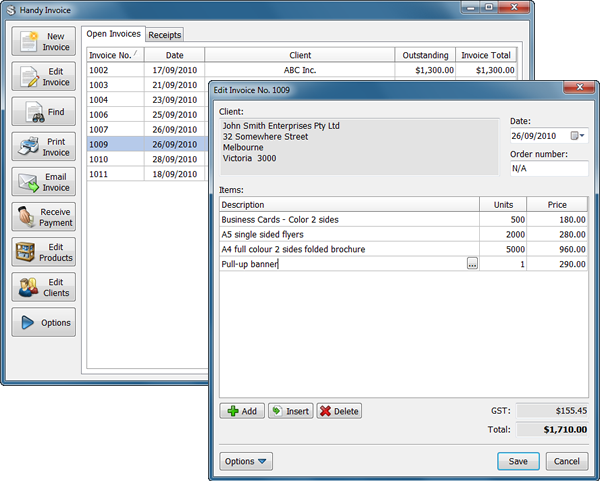Click the Price column header
Image resolution: width=600 pixels, height=481 pixels.
(x=557, y=205)
